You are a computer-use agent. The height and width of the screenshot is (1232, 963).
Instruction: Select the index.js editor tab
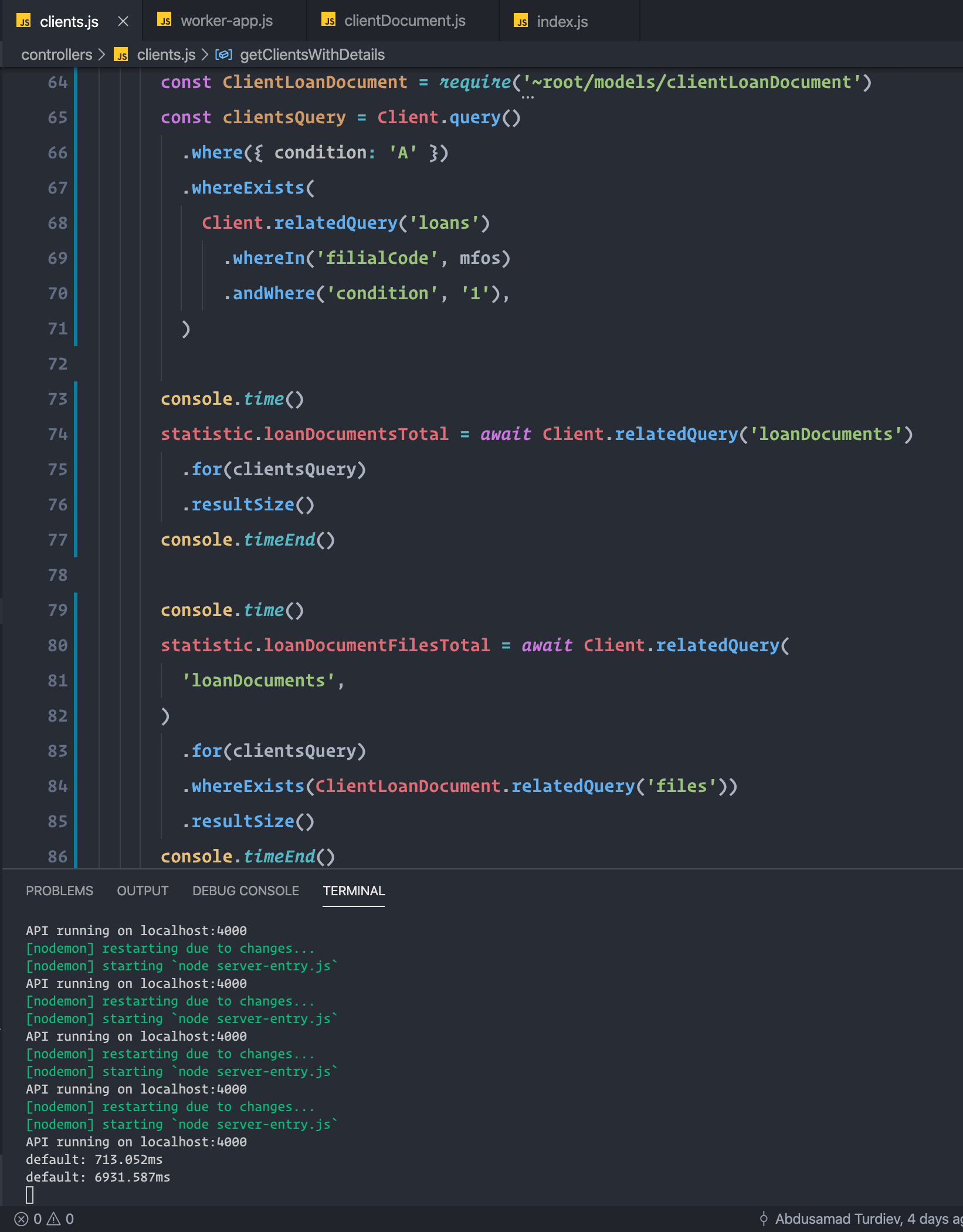click(562, 21)
